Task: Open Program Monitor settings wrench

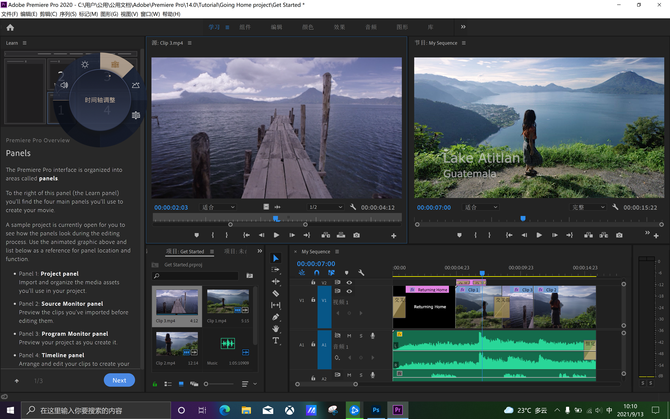Action: [615, 207]
